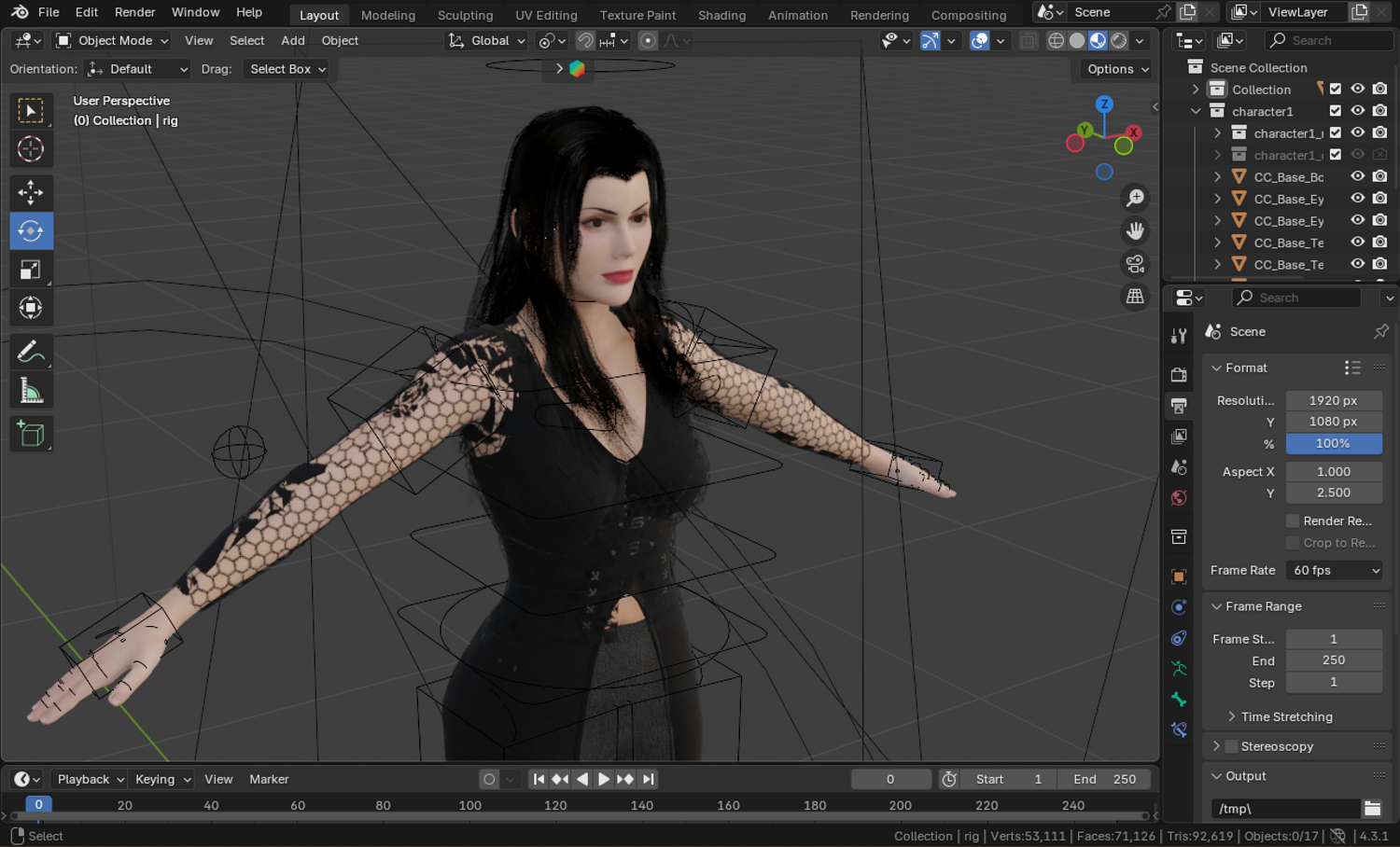Select the Annotate tool
The image size is (1400, 847).
tap(31, 352)
